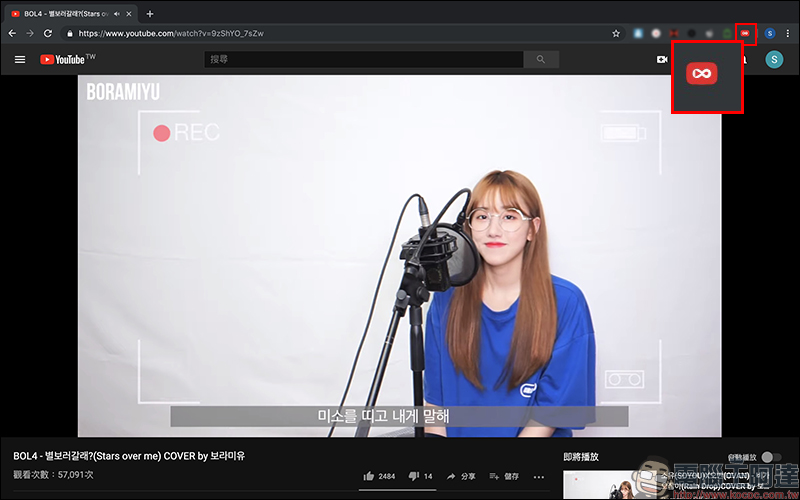The width and height of the screenshot is (800, 500).
Task: Click the browser forward arrow
Action: 30,33
